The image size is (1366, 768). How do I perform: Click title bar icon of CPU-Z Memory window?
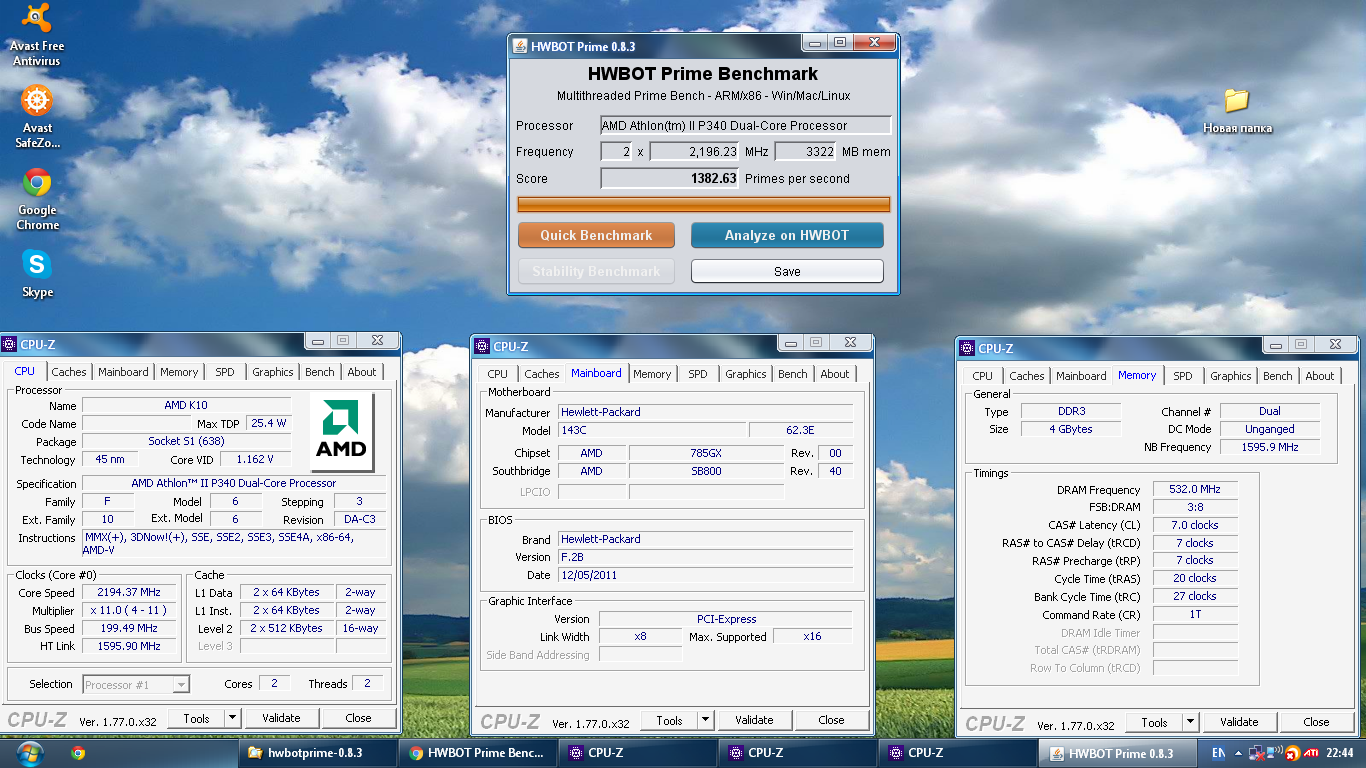point(967,349)
